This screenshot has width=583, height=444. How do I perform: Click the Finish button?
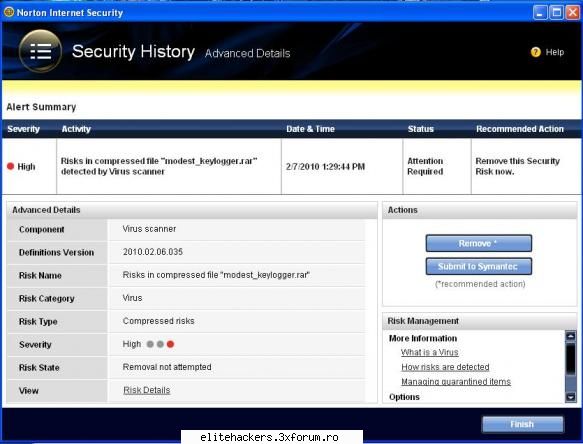coord(522,424)
